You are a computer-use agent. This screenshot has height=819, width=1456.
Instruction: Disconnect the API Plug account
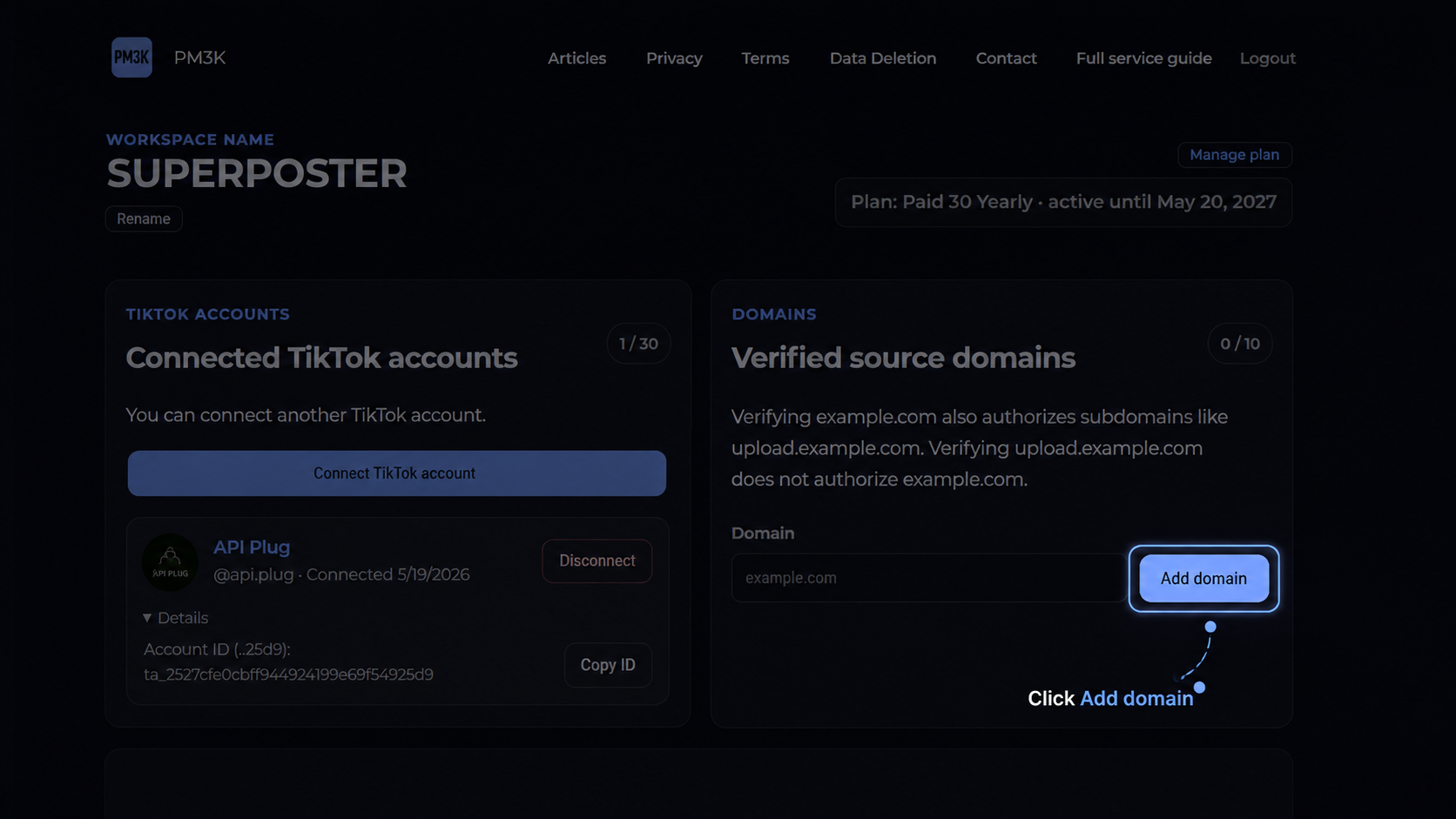coord(597,561)
